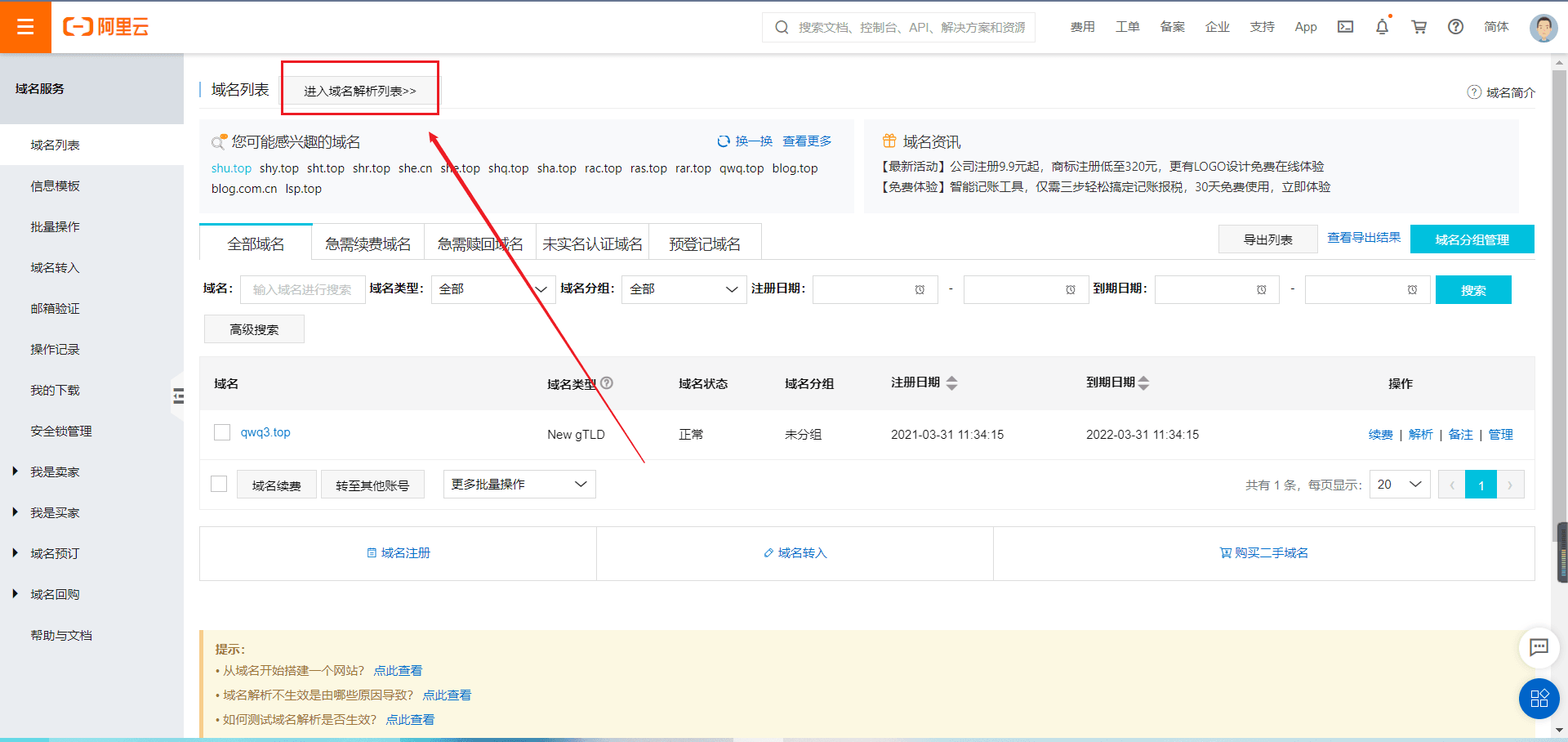Click the 进入域名解析列表 button
Screen dimensions: 1568x742
[x=360, y=91]
